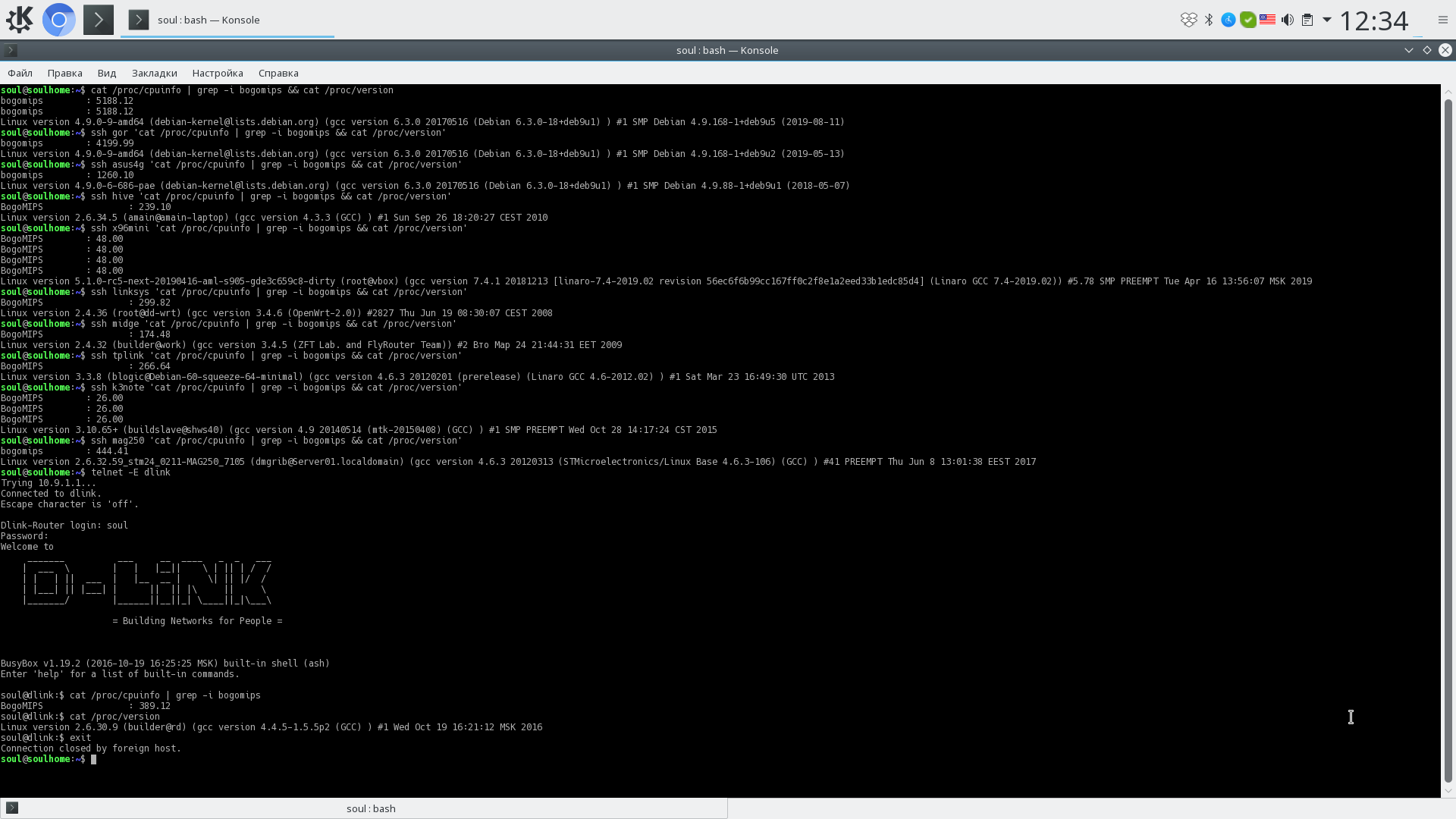This screenshot has height=819, width=1456.
Task: Click the 'telnet -E dlink' command line
Action: (86, 472)
